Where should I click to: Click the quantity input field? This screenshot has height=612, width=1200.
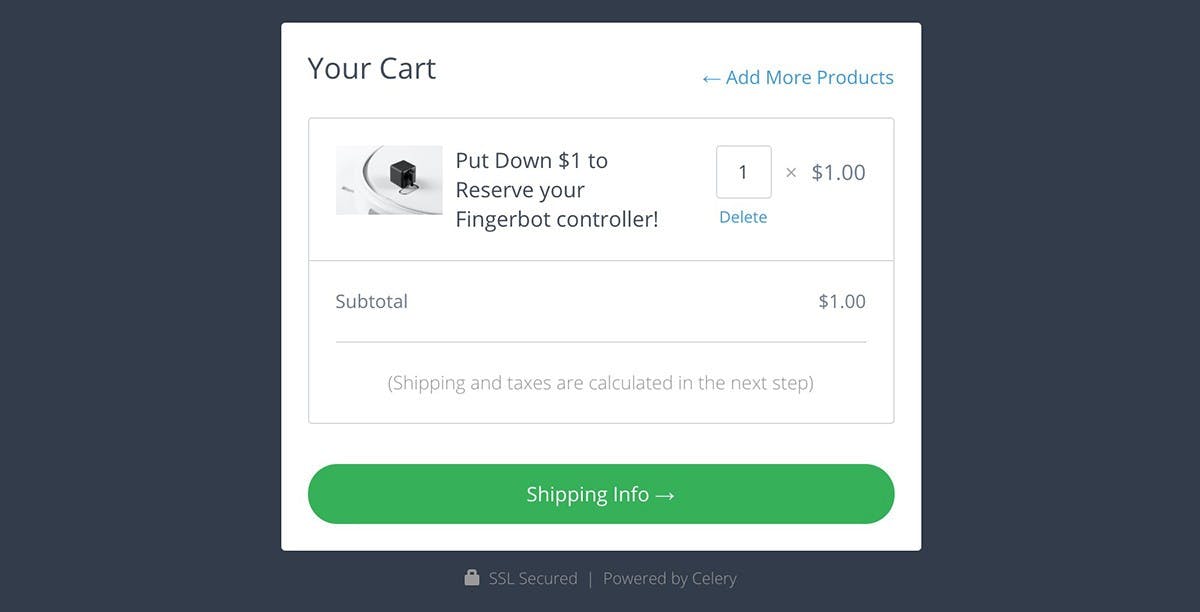[x=743, y=172]
